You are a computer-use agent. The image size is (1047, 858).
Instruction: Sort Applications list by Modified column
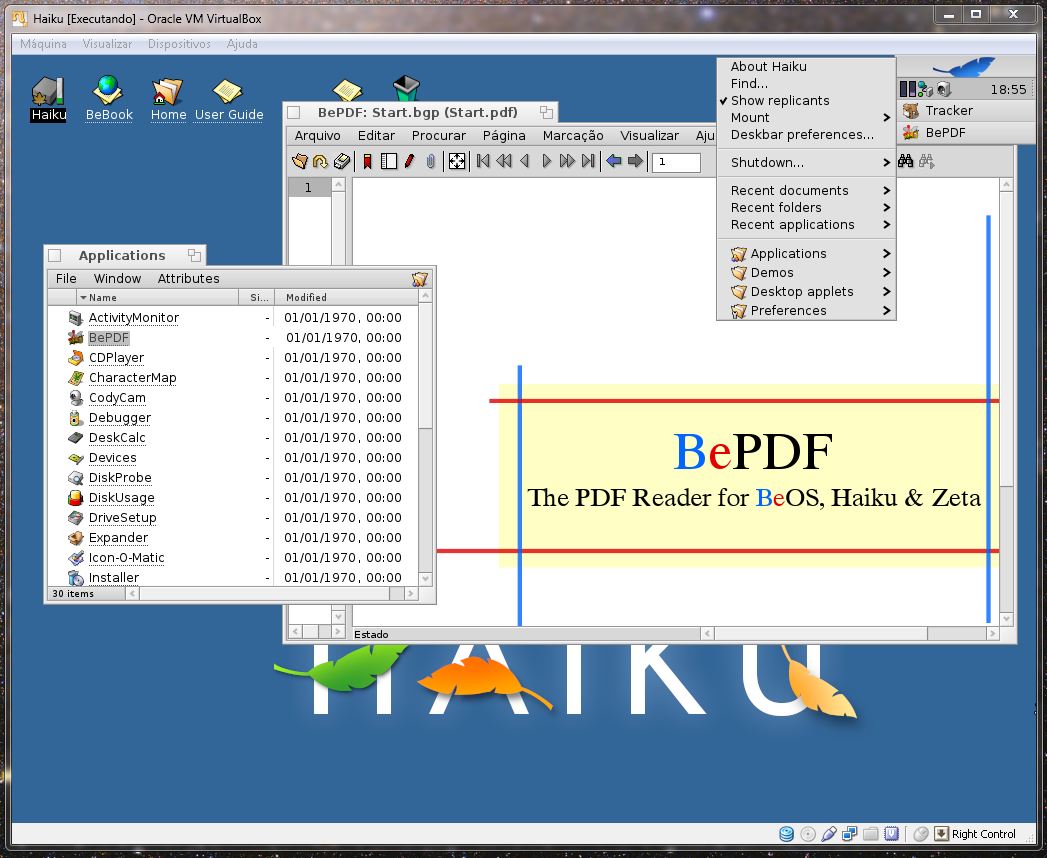[x=346, y=298]
